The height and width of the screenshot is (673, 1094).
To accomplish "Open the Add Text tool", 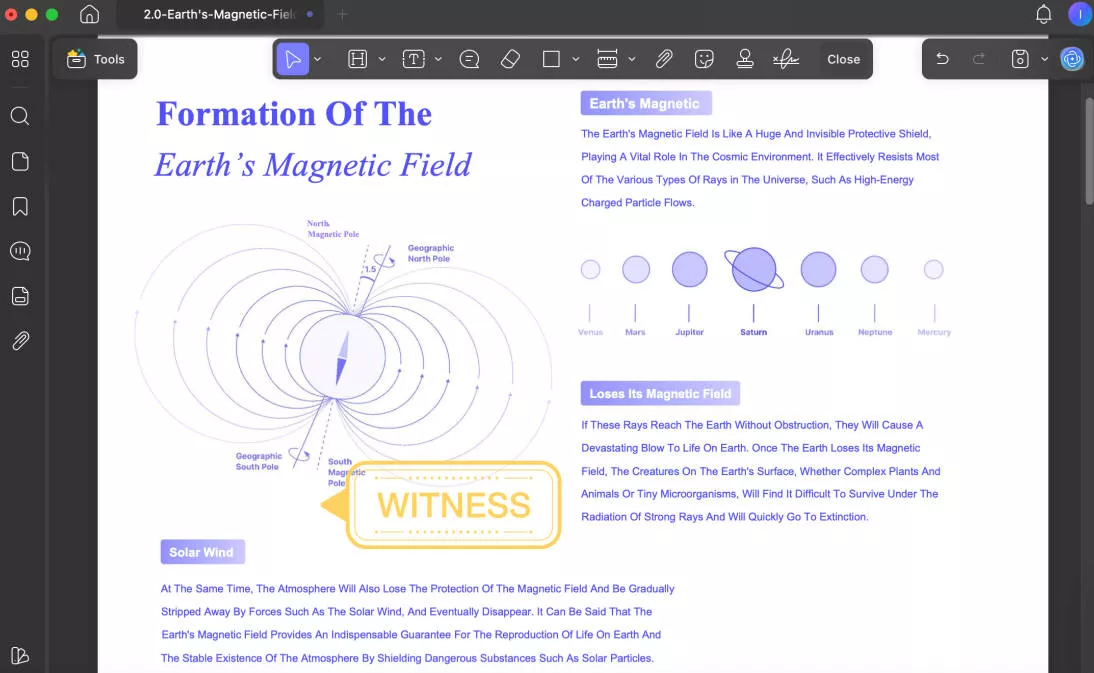I will (x=413, y=59).
